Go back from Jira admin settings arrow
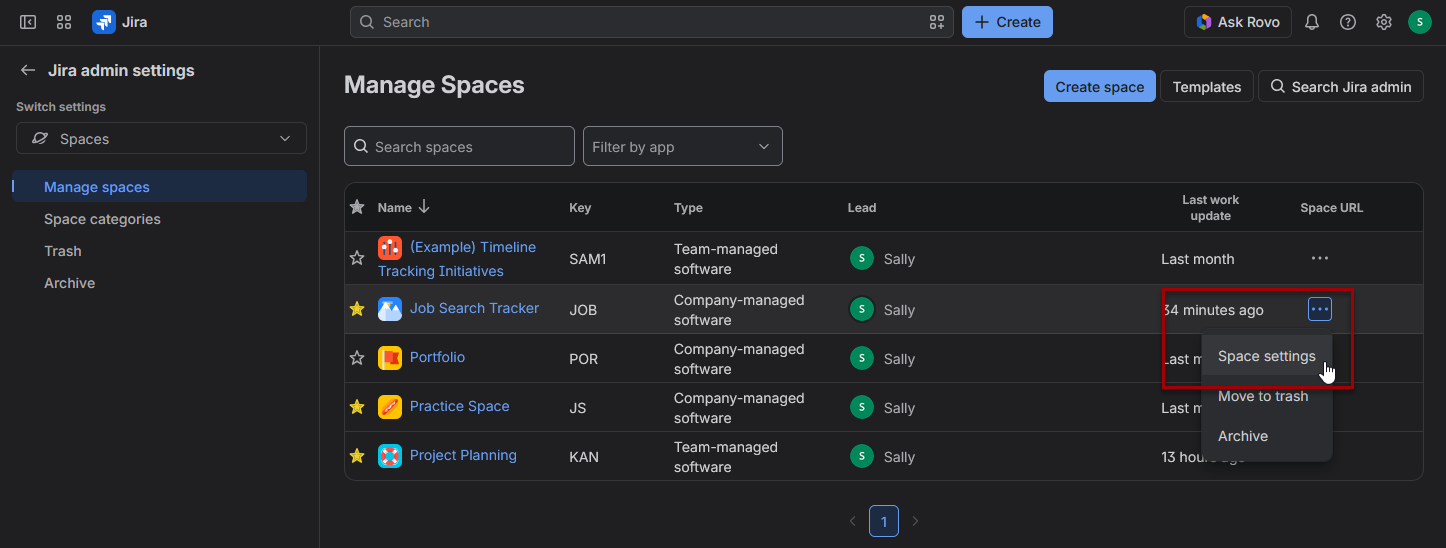This screenshot has height=548, width=1446. (x=28, y=70)
